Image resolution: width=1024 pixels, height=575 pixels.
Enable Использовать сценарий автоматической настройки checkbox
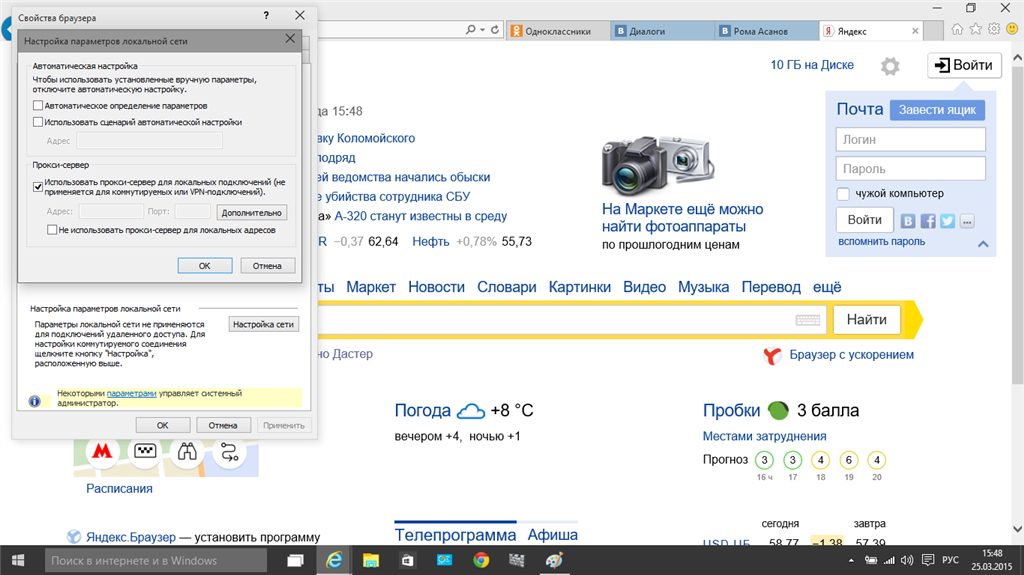click(38, 122)
